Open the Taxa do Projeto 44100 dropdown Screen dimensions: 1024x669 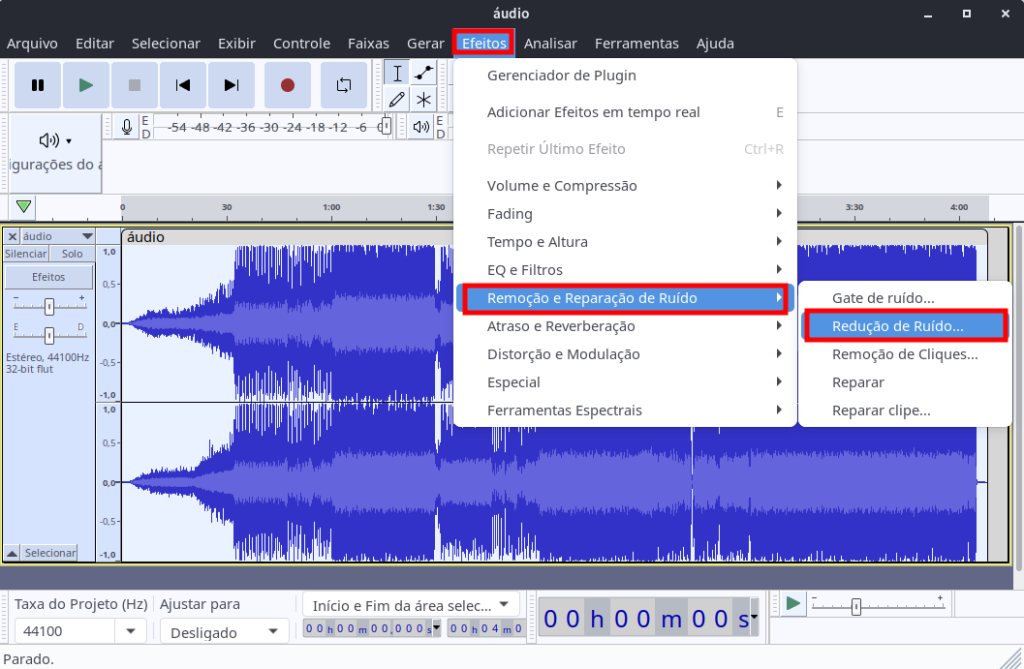click(x=130, y=631)
